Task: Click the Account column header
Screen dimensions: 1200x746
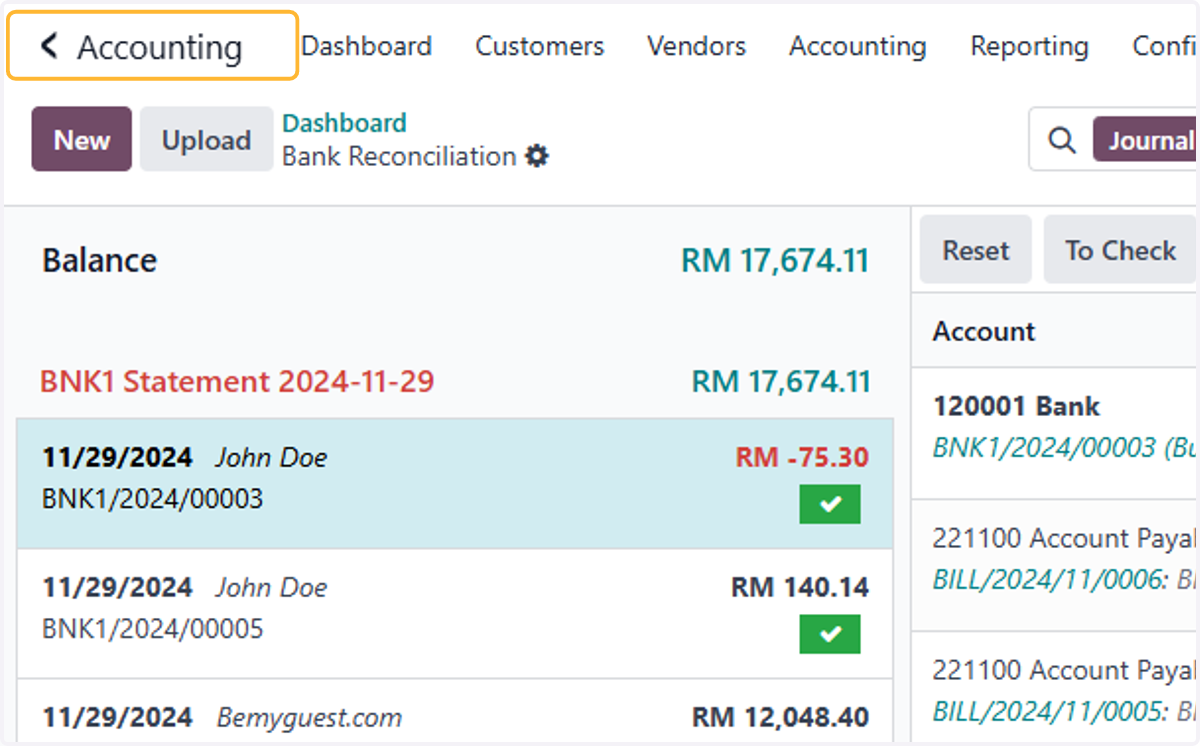Action: 984,331
